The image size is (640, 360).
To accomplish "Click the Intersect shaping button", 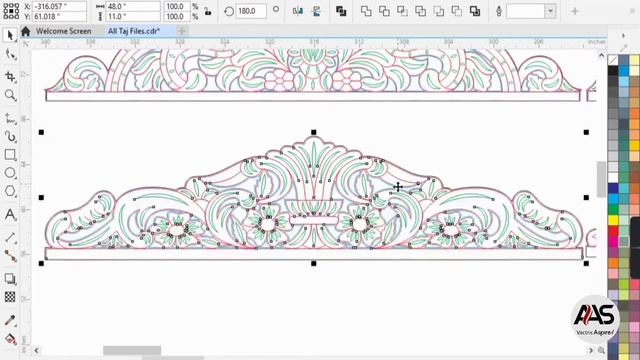I will click(x=402, y=11).
